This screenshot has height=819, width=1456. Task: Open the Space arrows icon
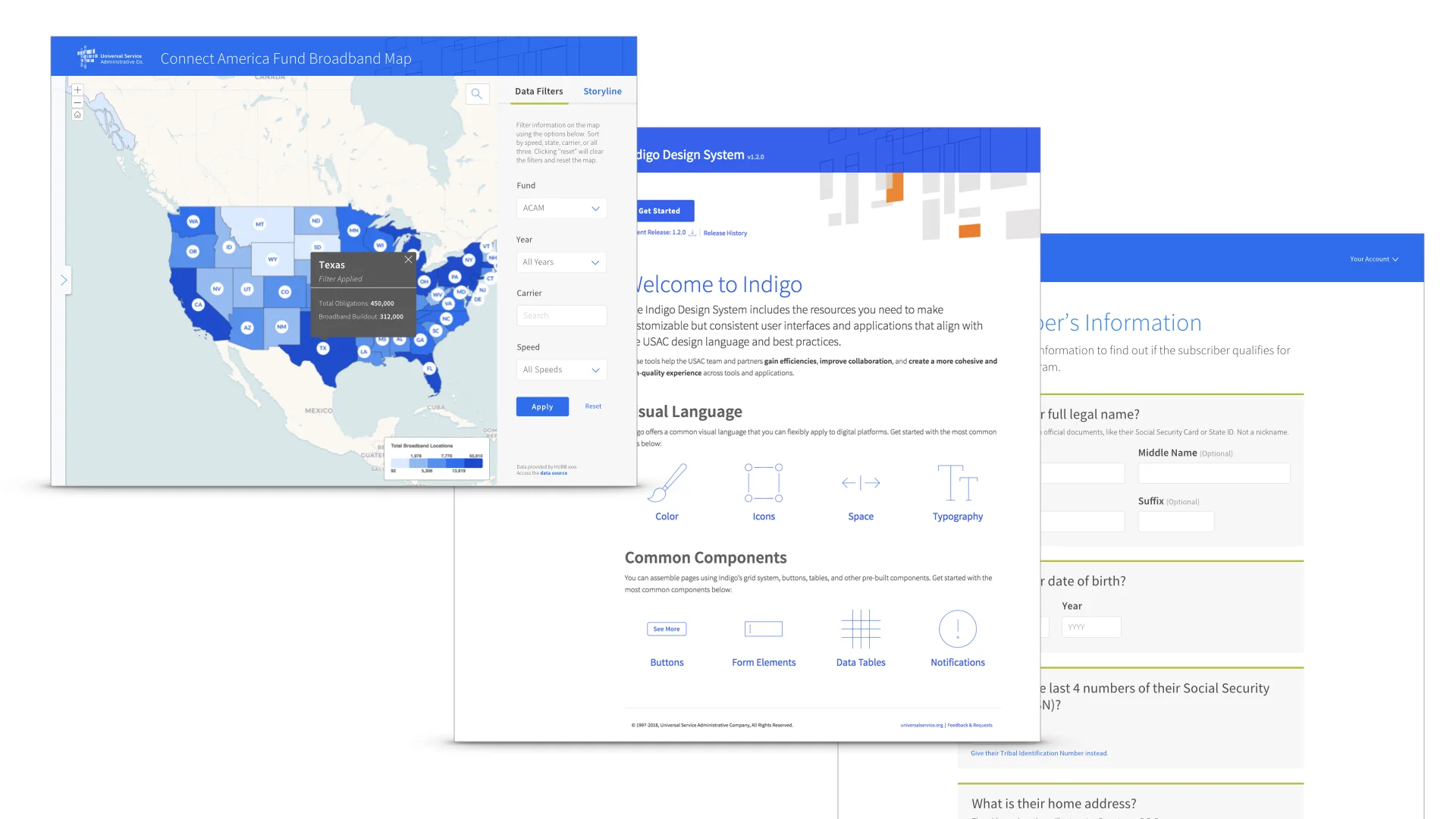point(861,483)
